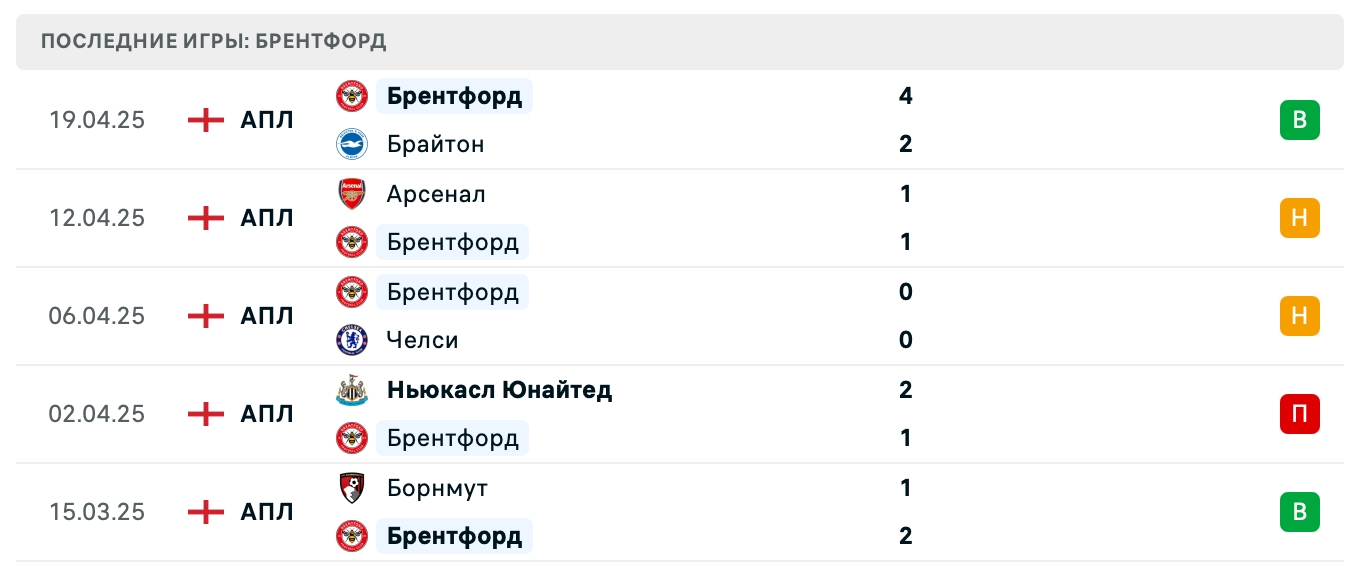
Task: Click the yellow Н result indicator for 12.04.25
Action: pos(1300,218)
